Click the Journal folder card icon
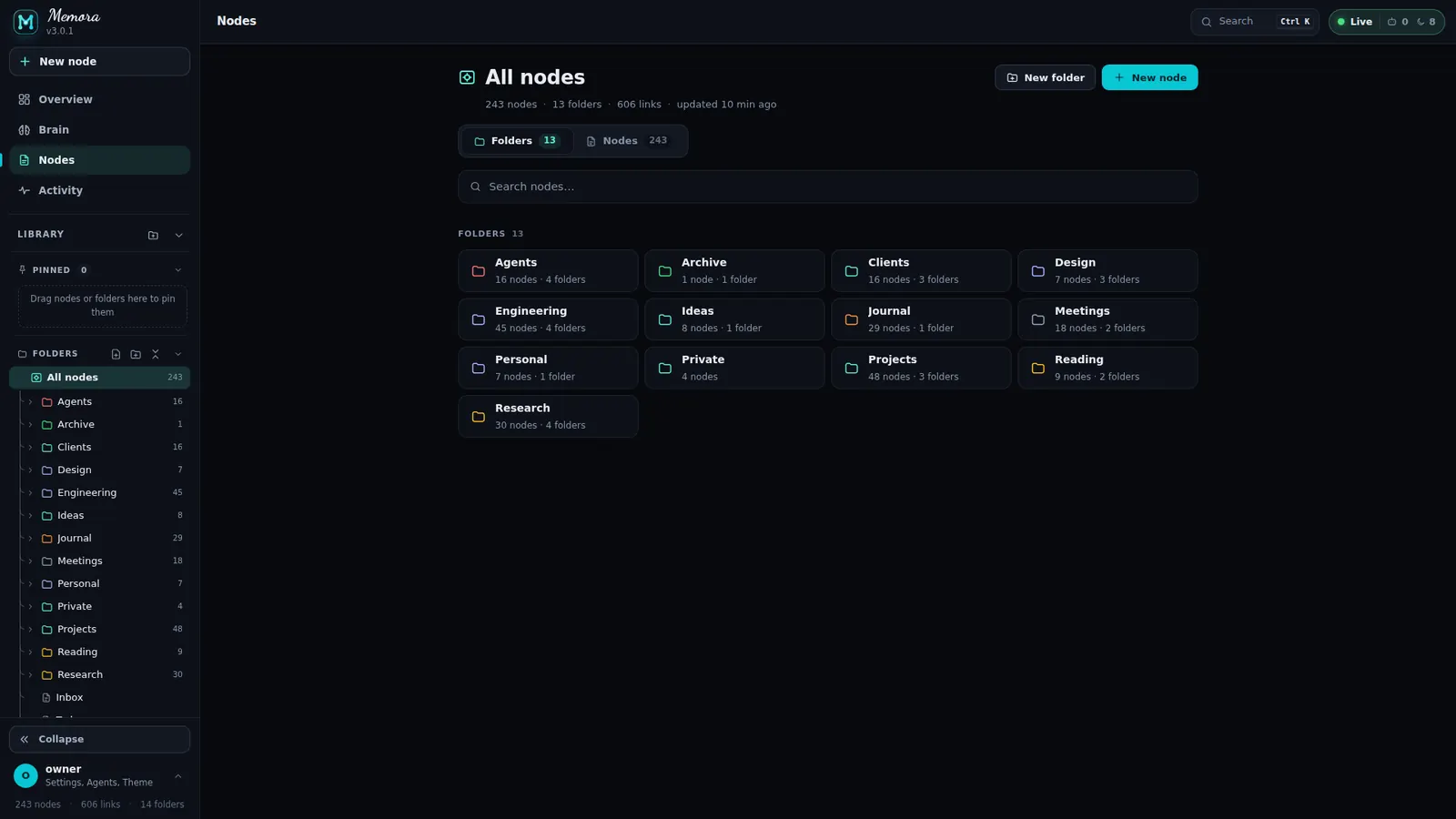Screen dimensions: 1456x819 pyautogui.click(x=852, y=319)
